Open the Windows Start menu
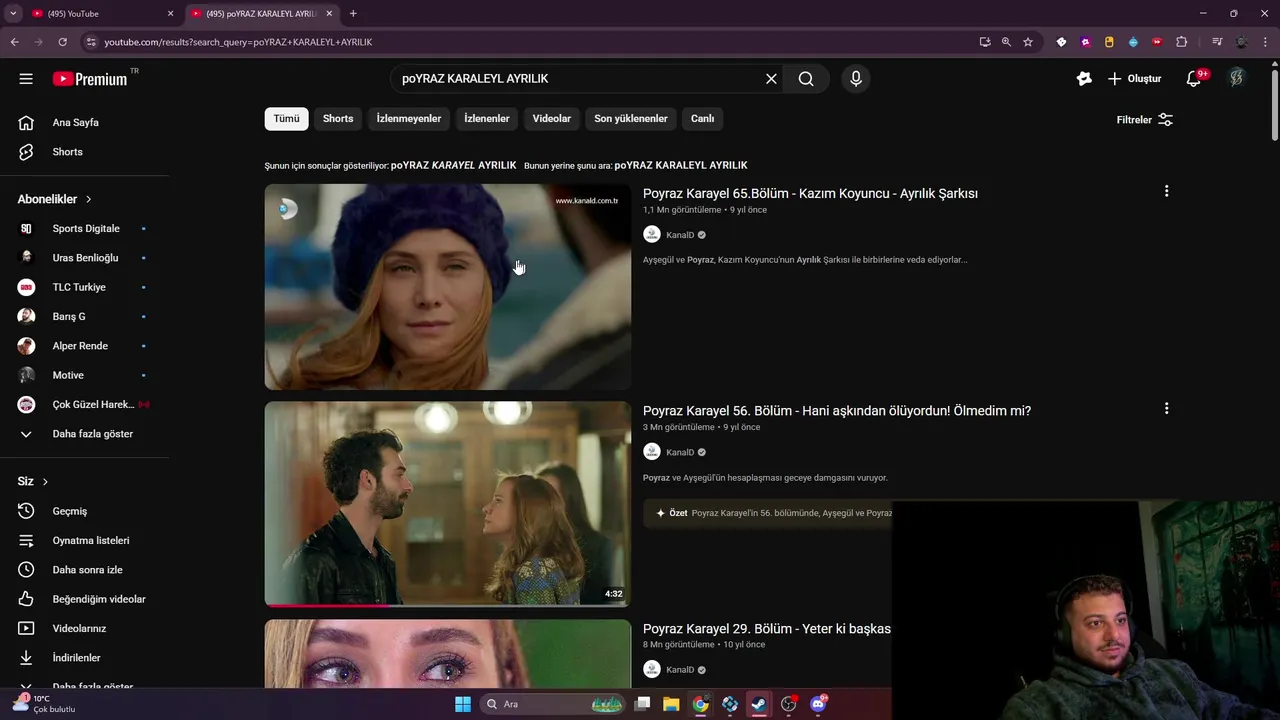The height and width of the screenshot is (720, 1280). (x=463, y=704)
